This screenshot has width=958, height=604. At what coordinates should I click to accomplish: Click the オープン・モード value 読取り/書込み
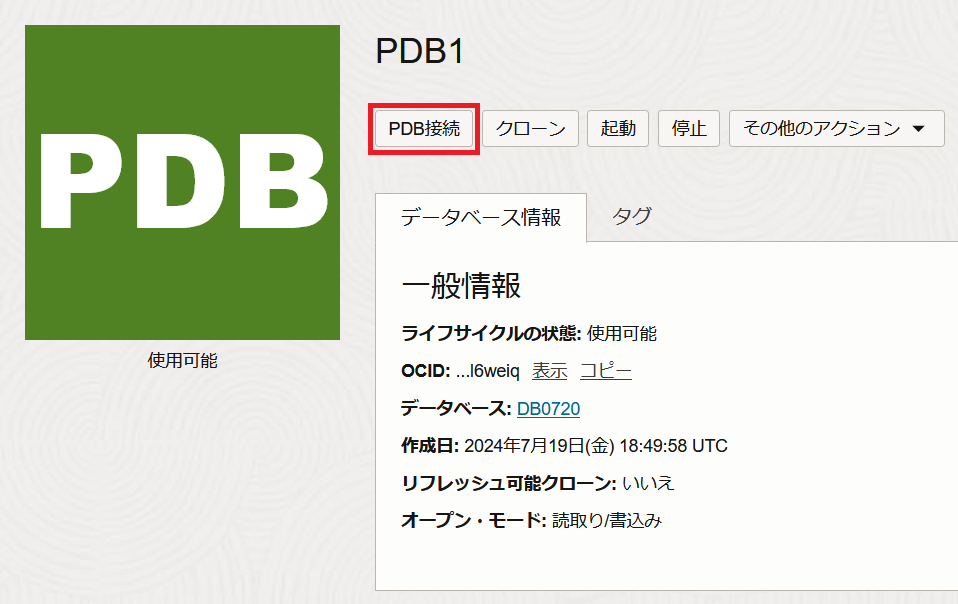pyautogui.click(x=607, y=521)
